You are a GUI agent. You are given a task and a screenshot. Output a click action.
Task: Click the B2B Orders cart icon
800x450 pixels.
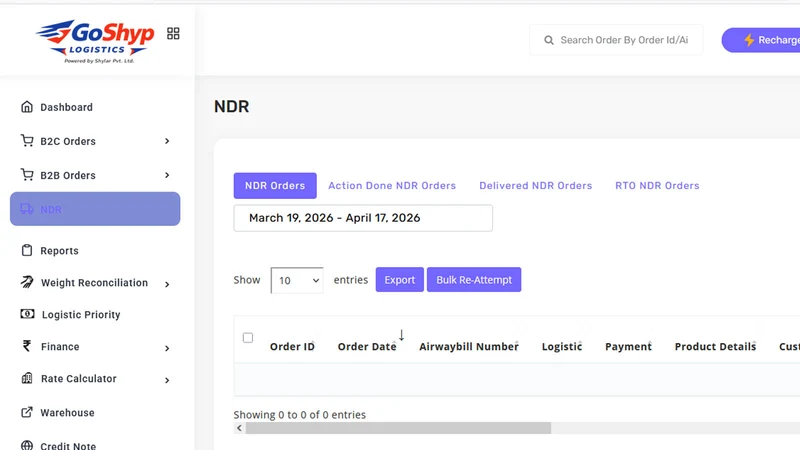click(x=27, y=174)
